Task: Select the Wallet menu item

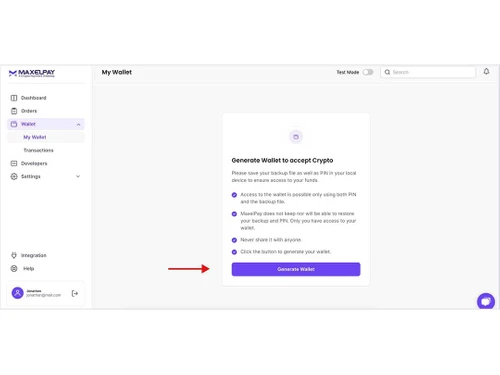Action: point(46,124)
